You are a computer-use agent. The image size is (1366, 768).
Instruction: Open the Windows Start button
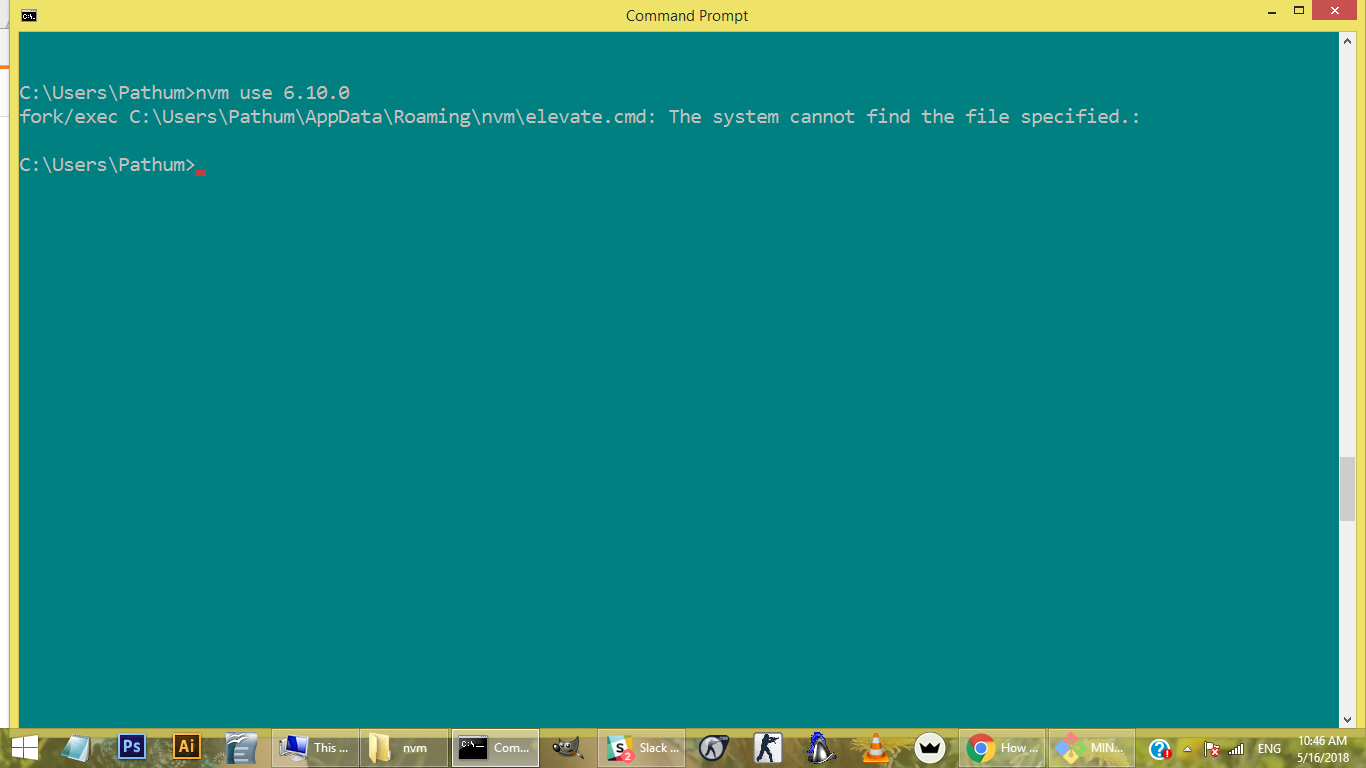(25, 748)
